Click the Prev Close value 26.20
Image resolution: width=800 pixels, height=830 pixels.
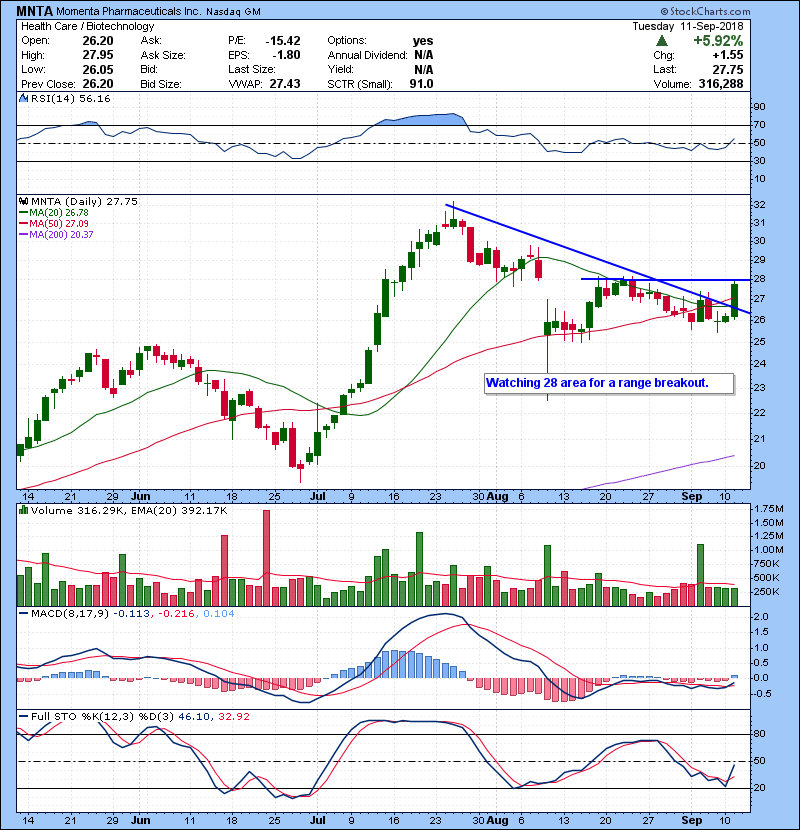[98, 84]
